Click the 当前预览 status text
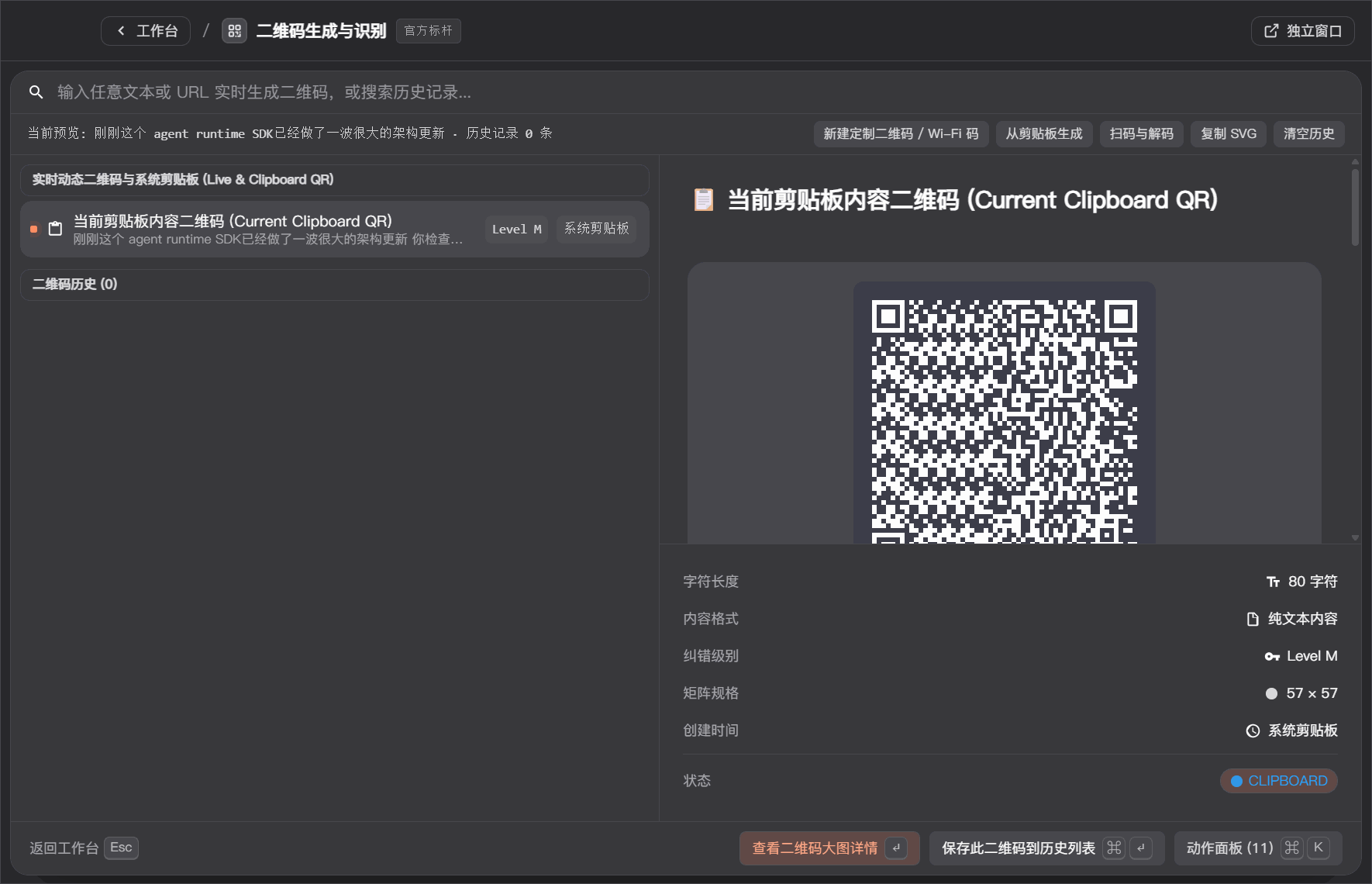Image resolution: width=1372 pixels, height=884 pixels. [x=290, y=133]
